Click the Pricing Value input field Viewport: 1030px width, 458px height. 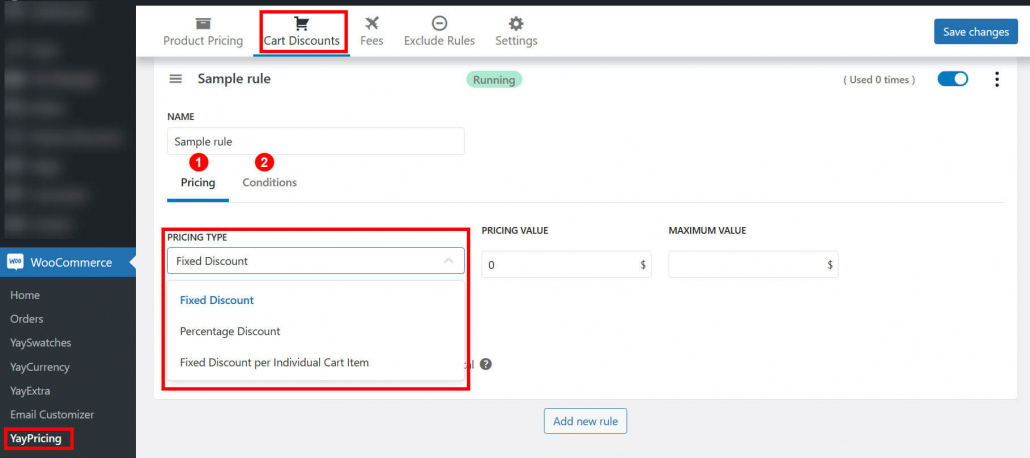pyautogui.click(x=566, y=265)
